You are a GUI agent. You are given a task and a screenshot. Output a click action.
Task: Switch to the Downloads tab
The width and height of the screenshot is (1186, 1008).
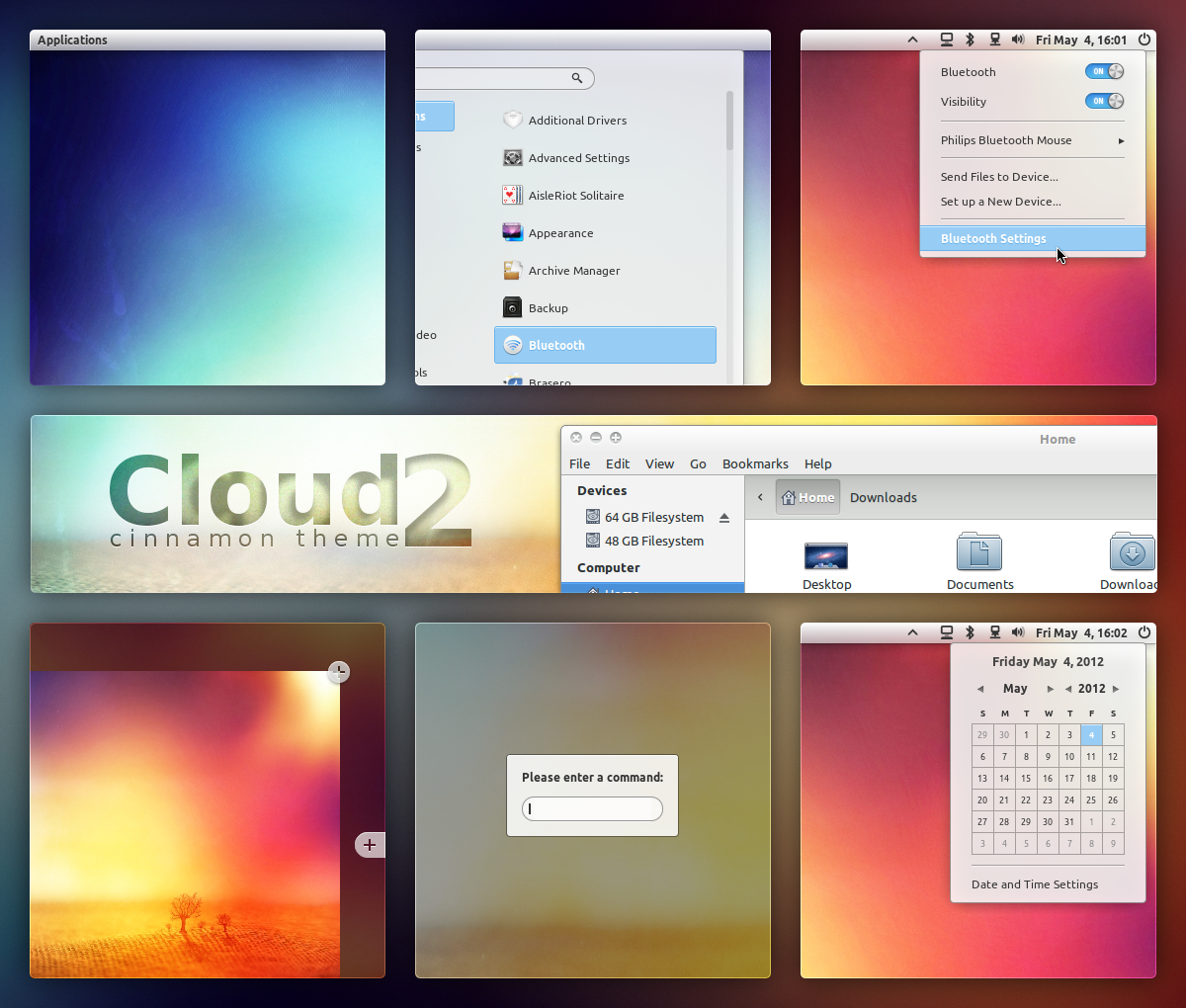point(883,497)
